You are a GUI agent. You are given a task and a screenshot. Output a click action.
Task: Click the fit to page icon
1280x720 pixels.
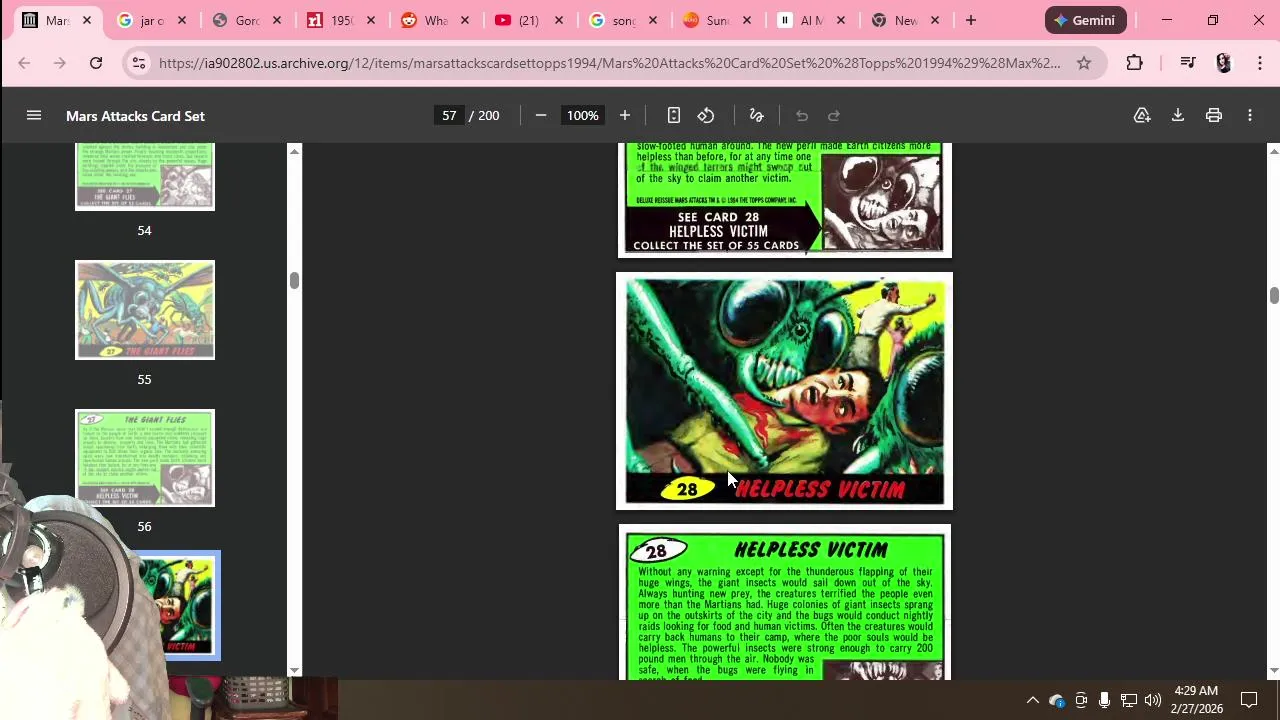tap(674, 116)
